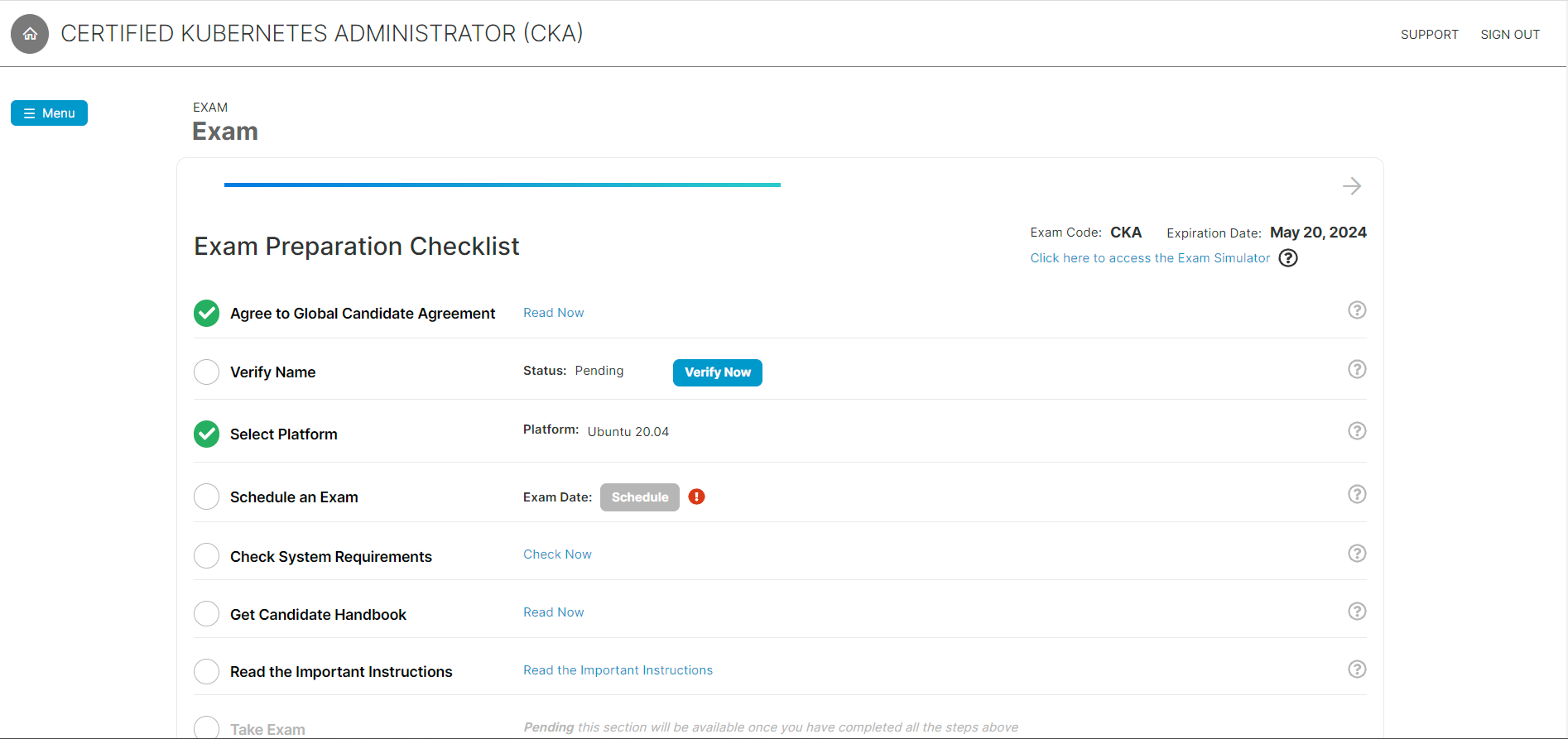1568x739 pixels.
Task: Click 'Agree to Global Candidate Agreement' label
Action: pos(363,314)
